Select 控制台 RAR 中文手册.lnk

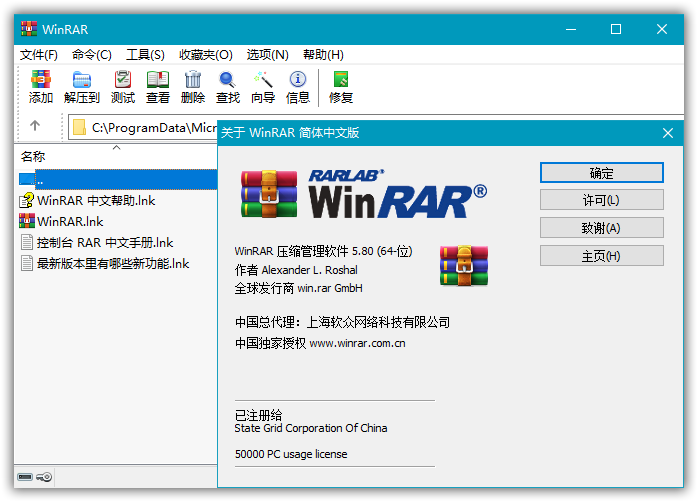[x=105, y=243]
